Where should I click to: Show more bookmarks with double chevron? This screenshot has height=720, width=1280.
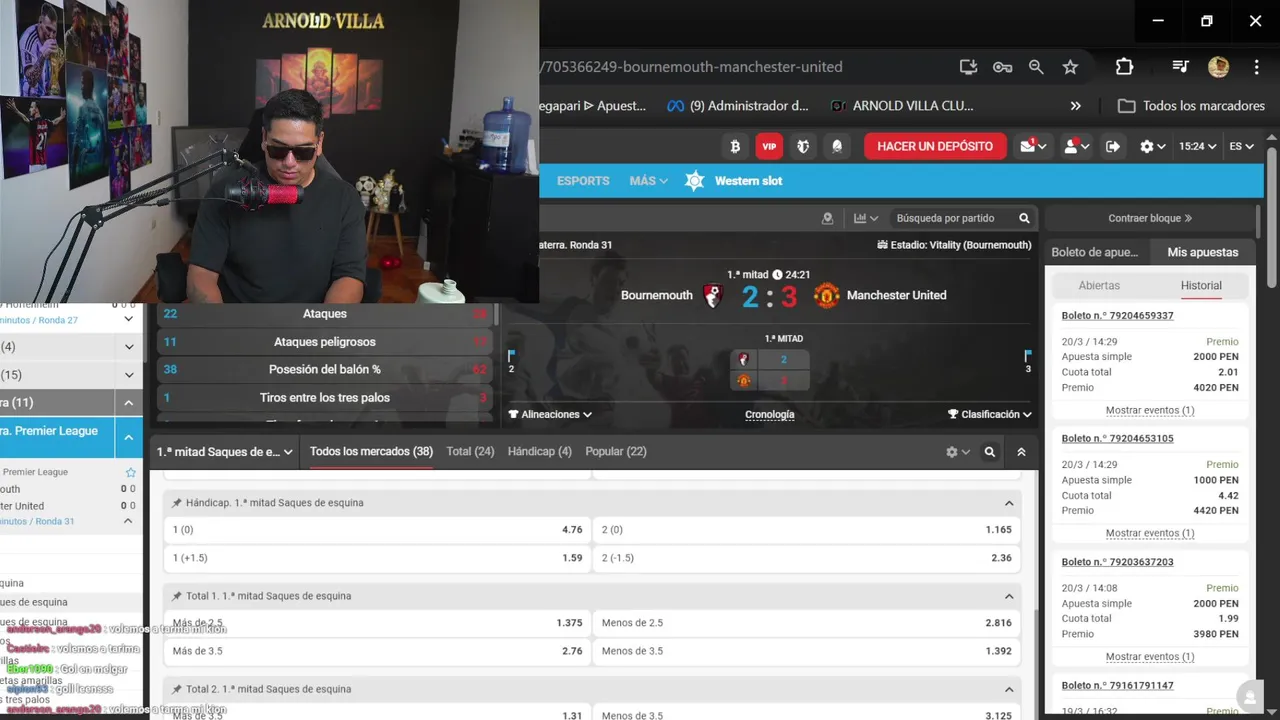coord(1075,106)
